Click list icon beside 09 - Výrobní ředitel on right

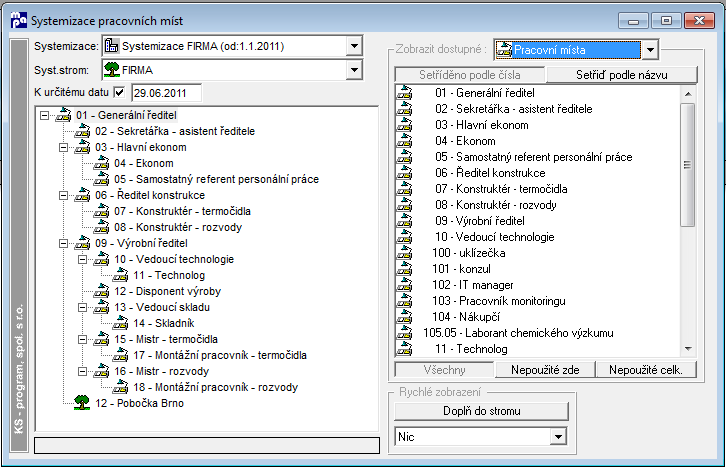404,221
